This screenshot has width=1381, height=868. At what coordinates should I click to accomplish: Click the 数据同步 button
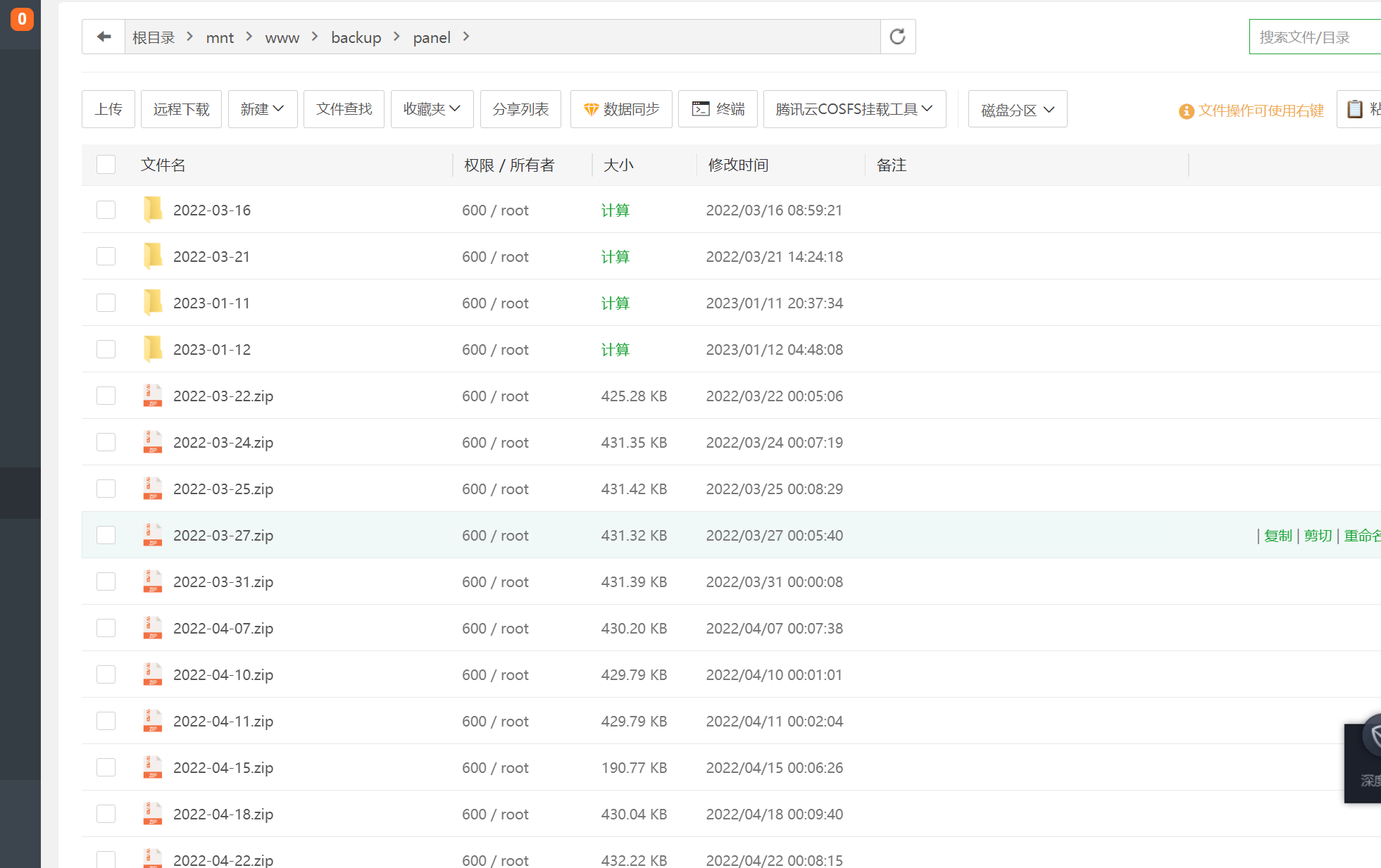tap(621, 109)
